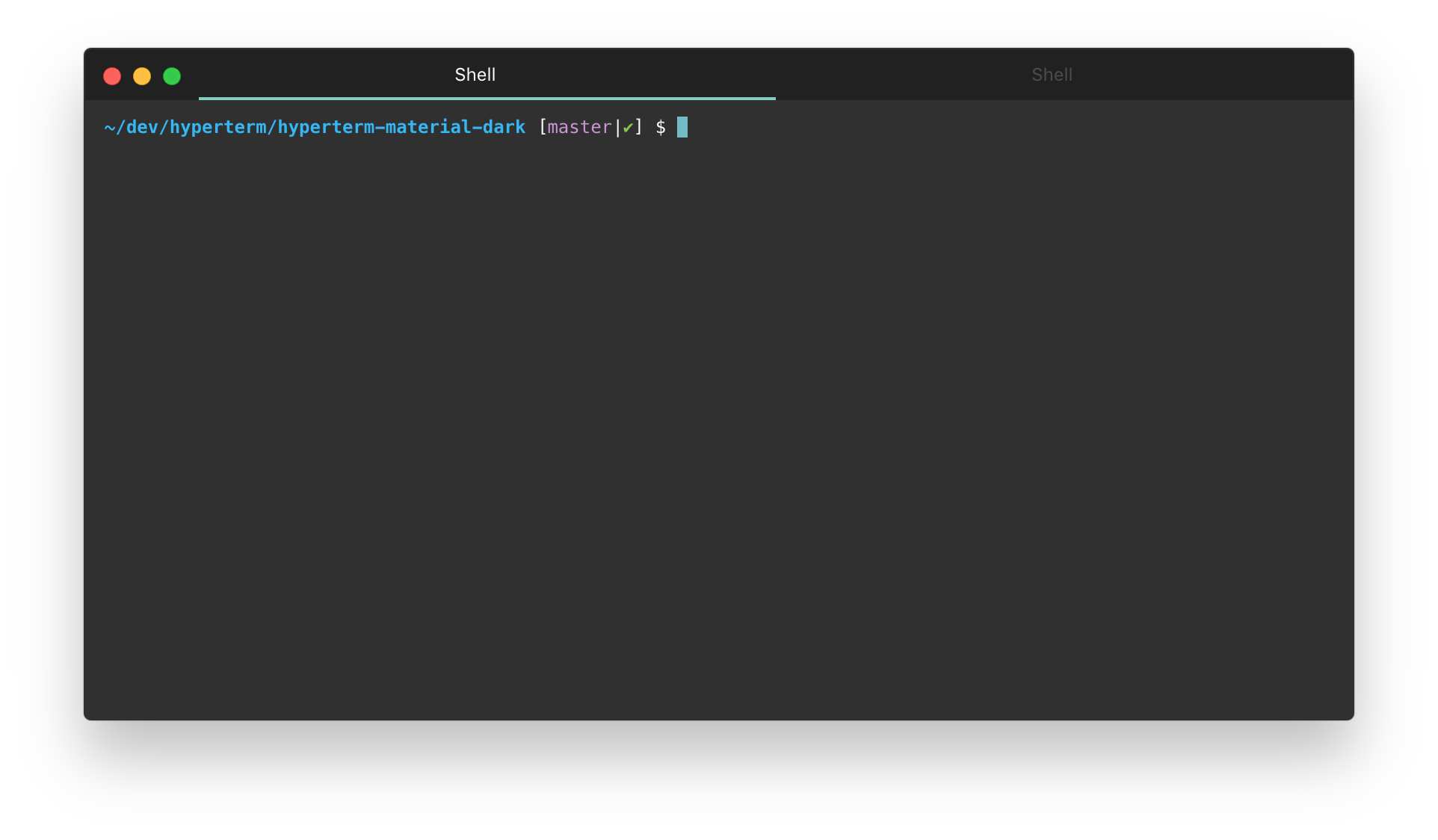Image resolution: width=1438 pixels, height=840 pixels.
Task: Click the 'dev' folder in the path
Action: click(142, 128)
